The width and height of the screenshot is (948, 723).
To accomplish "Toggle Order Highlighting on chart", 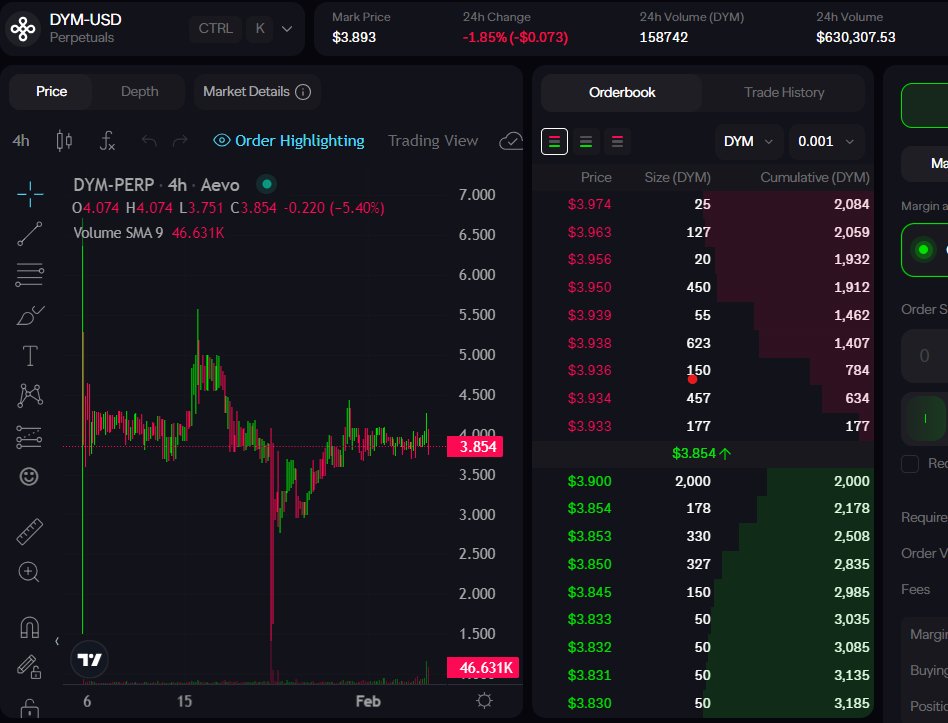I will click(x=289, y=141).
